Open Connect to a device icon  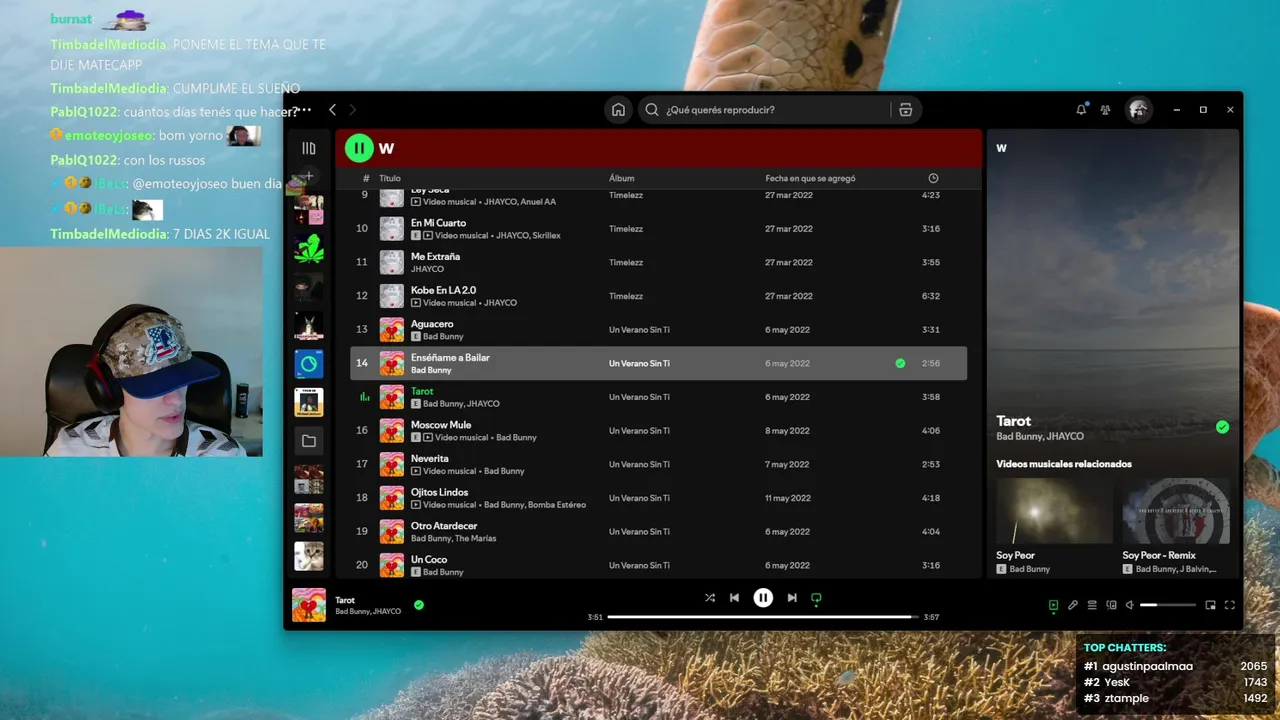(x=1111, y=605)
